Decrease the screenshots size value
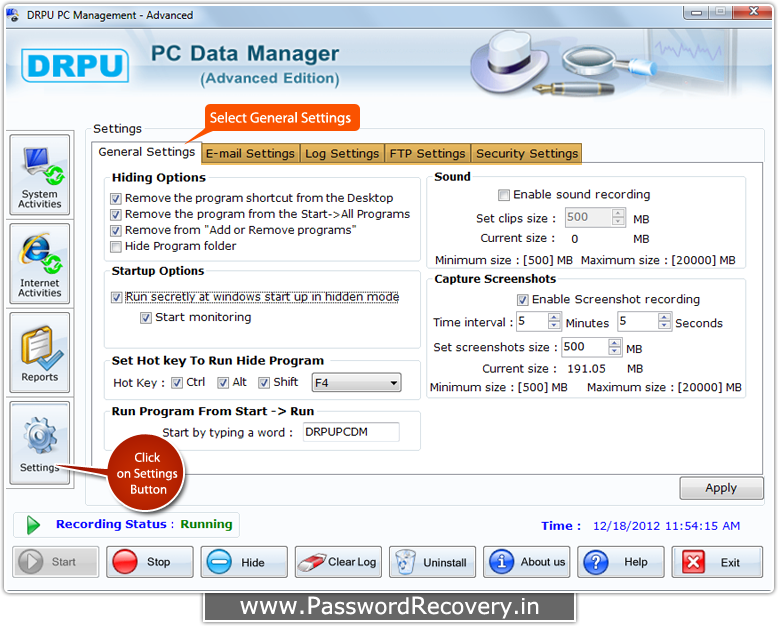Screen dimensions: 778x626 (615, 351)
